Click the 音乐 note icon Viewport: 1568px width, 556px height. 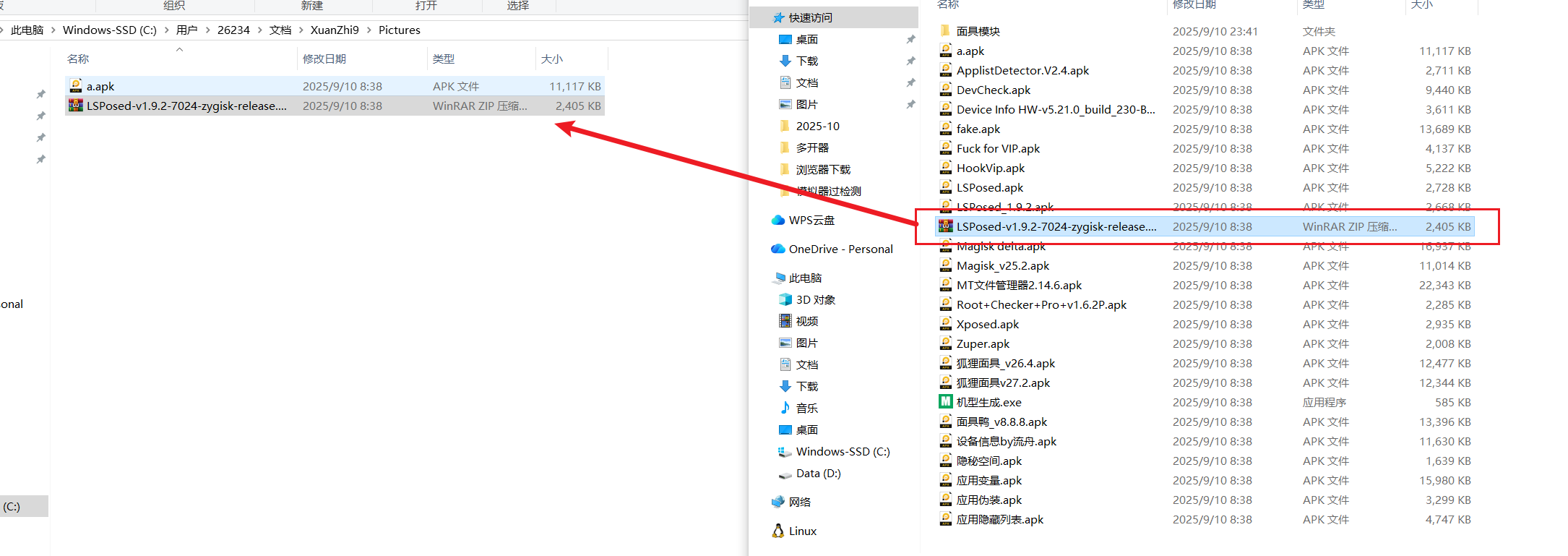(785, 408)
